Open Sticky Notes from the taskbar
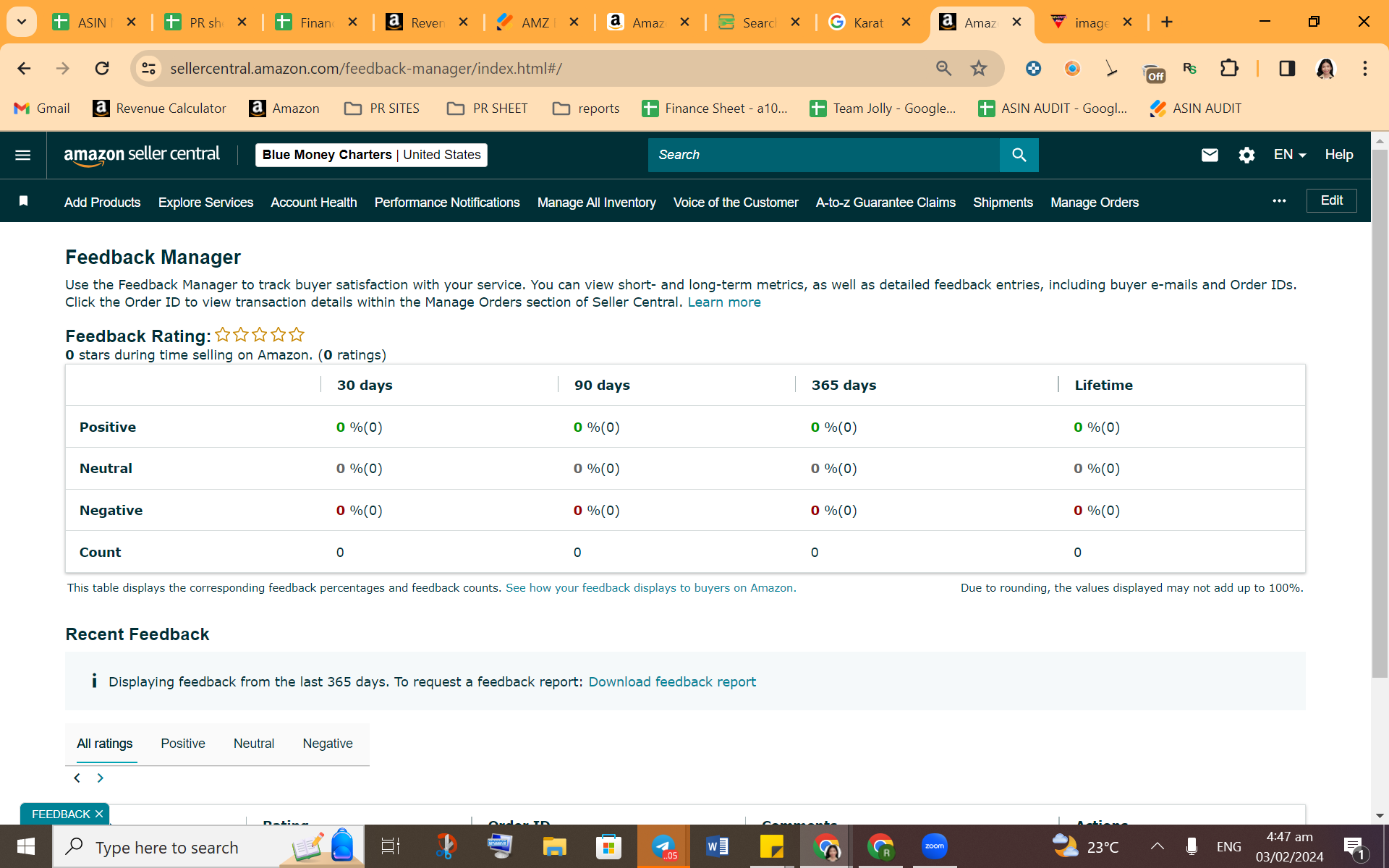The width and height of the screenshot is (1389, 868). click(772, 846)
